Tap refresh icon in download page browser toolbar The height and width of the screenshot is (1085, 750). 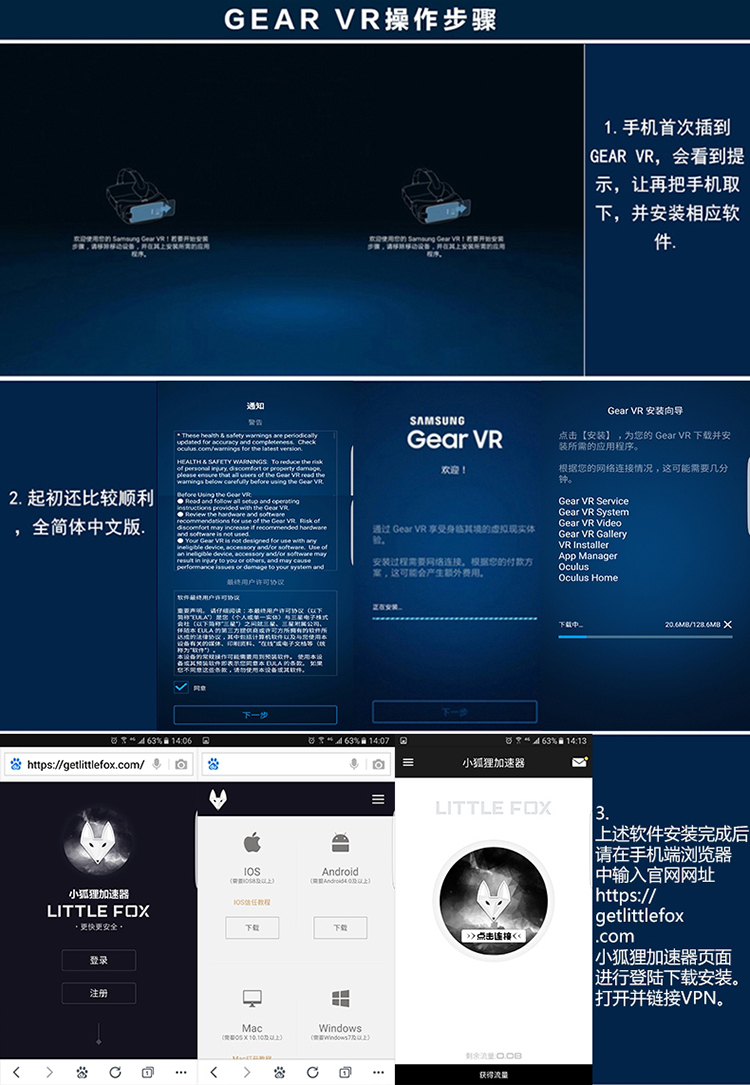pos(312,1073)
